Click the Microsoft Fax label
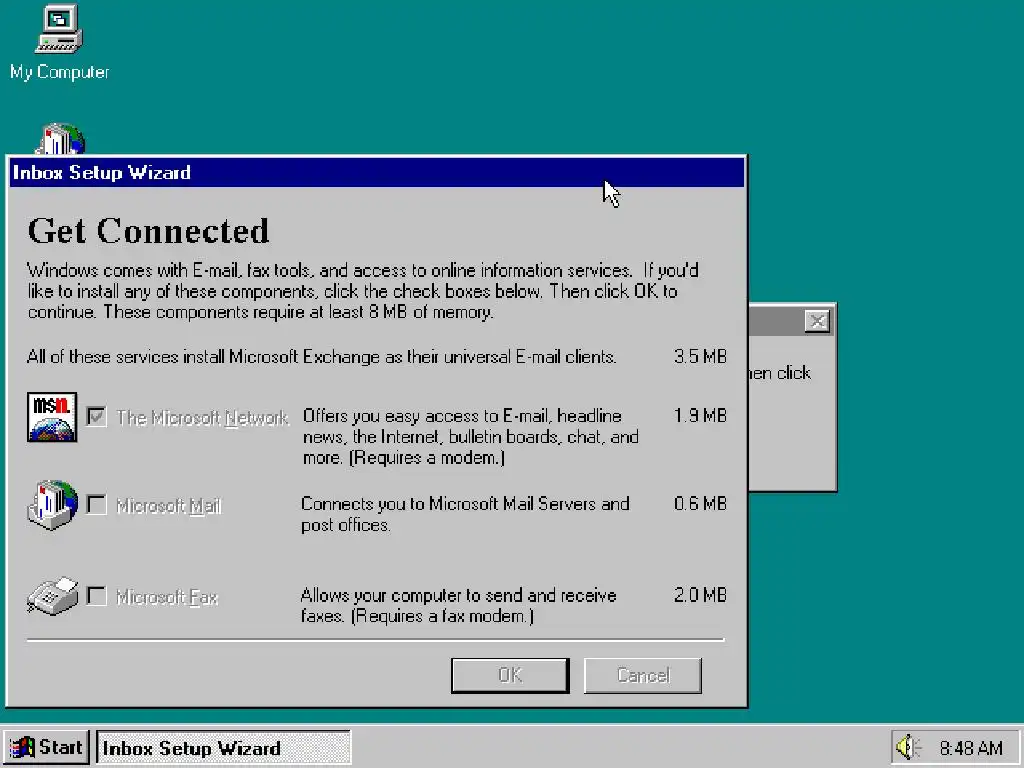The width and height of the screenshot is (1024, 768). pos(167,597)
